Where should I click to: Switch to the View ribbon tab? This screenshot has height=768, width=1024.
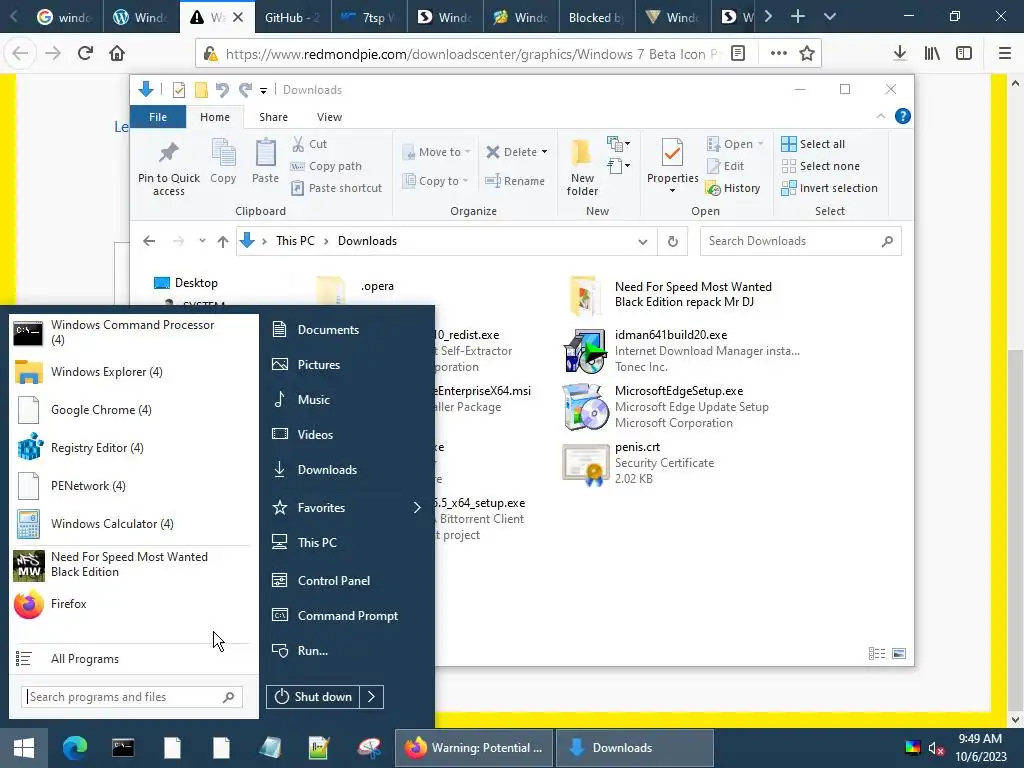[329, 117]
